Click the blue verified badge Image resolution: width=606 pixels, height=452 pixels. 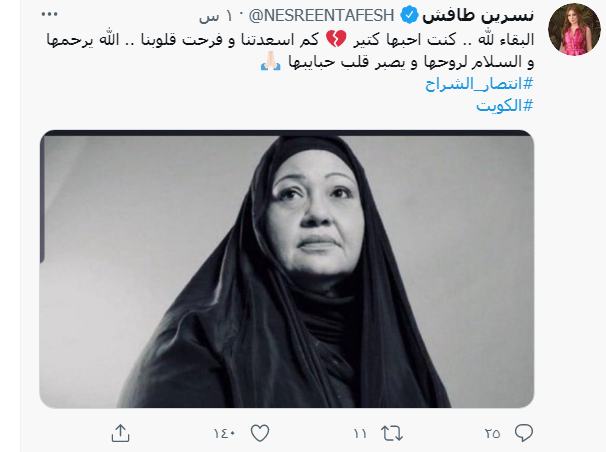(x=409, y=15)
